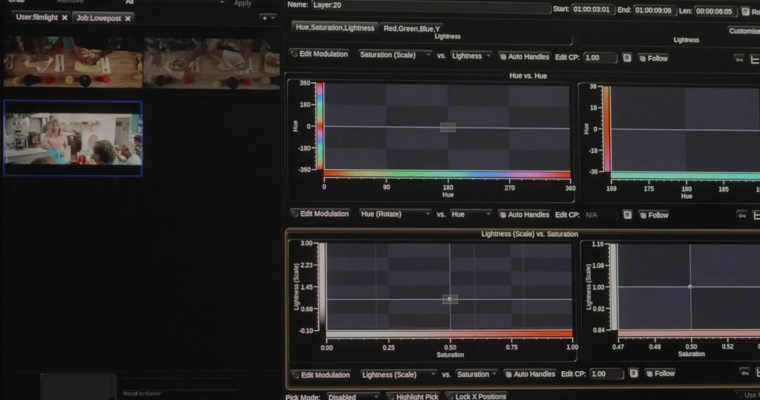760x400 pixels.
Task: Open the All filter dropdown
Action: click(174, 2)
